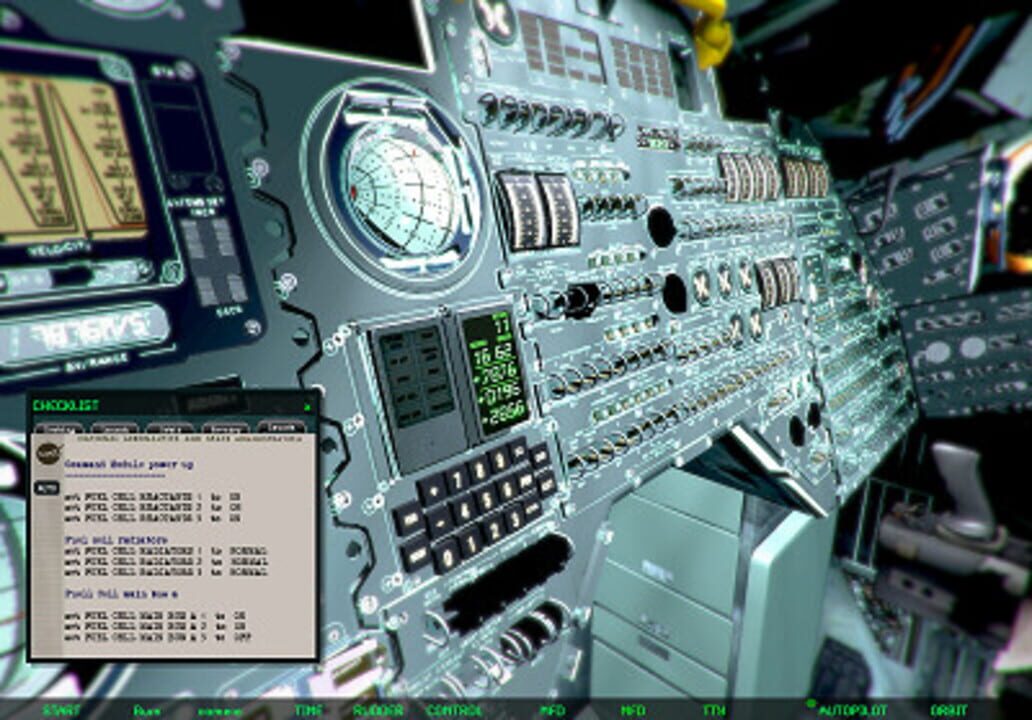Switch to the rightmost Checklist window tab
1032x720 pixels.
pyautogui.click(x=283, y=424)
